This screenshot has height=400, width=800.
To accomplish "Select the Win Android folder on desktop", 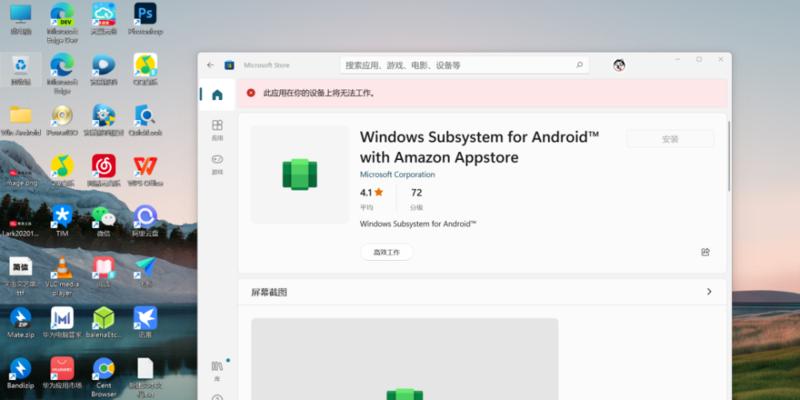I will [x=21, y=120].
